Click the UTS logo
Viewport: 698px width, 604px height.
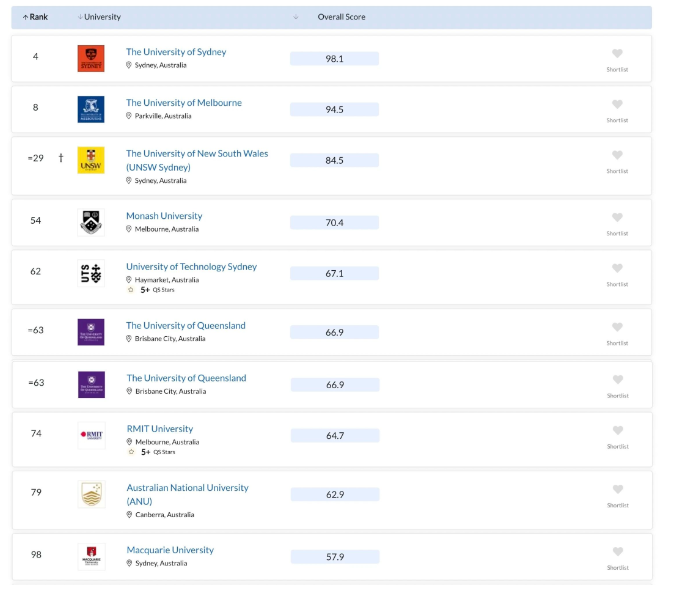point(91,273)
